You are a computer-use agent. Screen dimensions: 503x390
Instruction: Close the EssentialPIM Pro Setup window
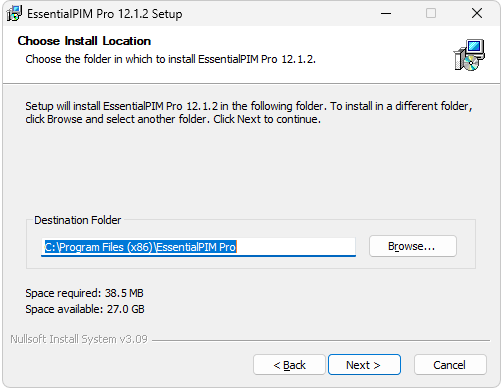(x=477, y=13)
